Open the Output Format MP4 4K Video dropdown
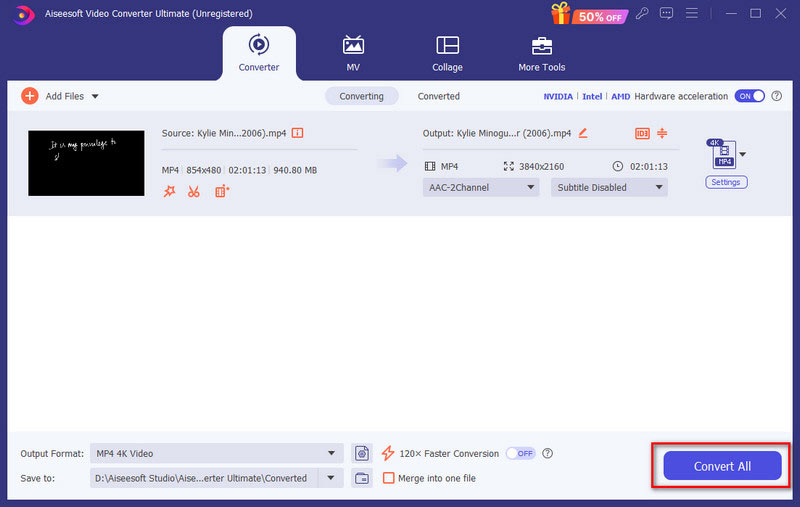Screen dimensions: 800x507 click(216, 453)
